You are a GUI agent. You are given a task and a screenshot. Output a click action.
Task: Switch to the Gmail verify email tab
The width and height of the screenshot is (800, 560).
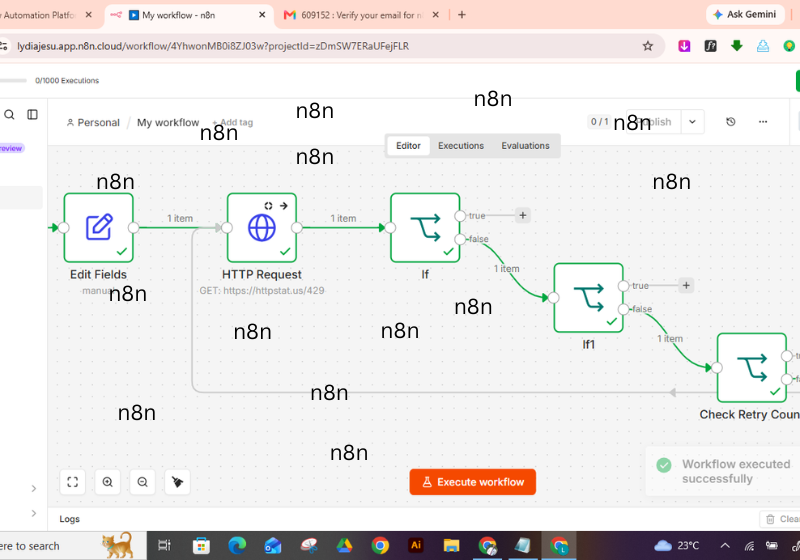362,15
